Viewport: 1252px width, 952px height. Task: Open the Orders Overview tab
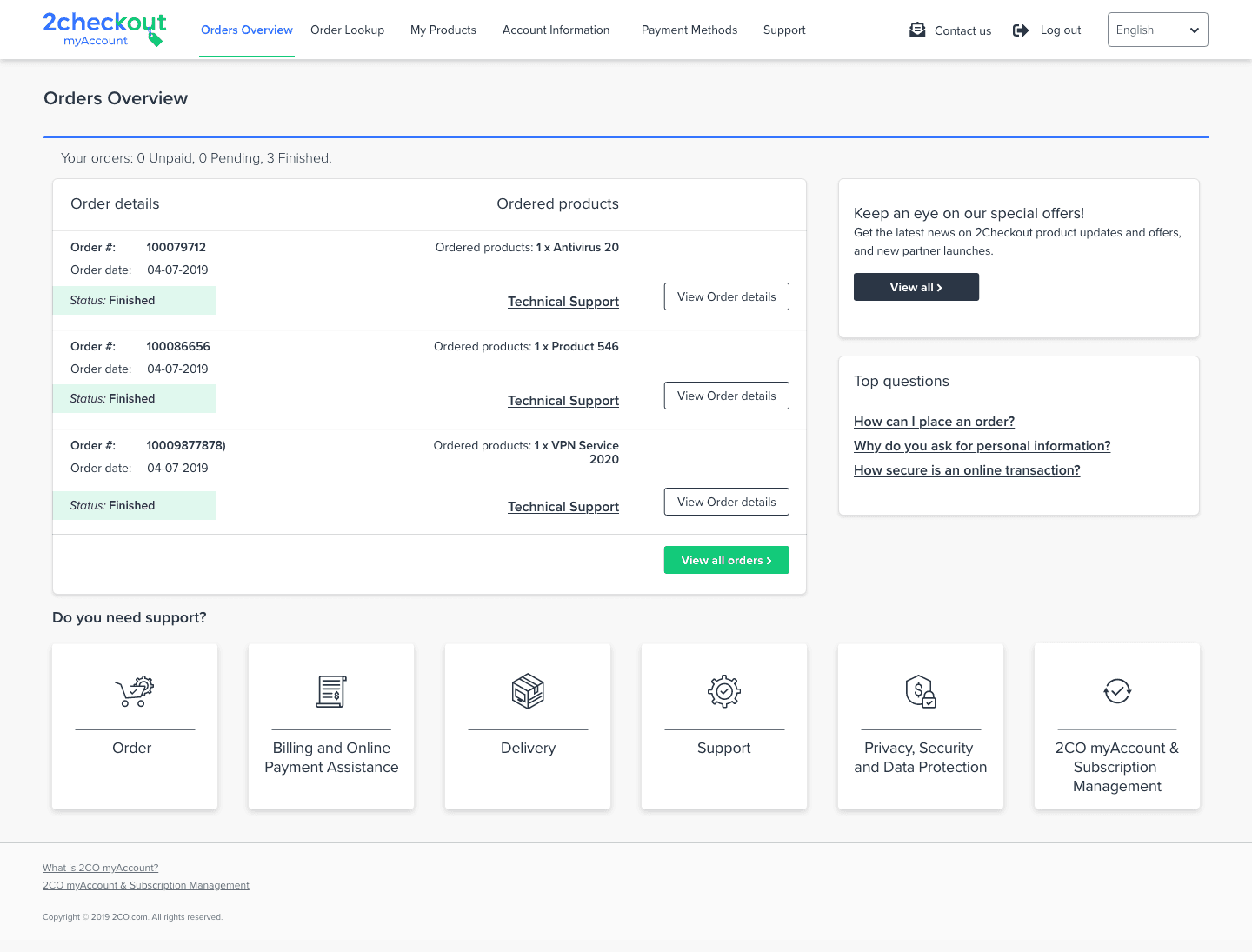tap(247, 30)
